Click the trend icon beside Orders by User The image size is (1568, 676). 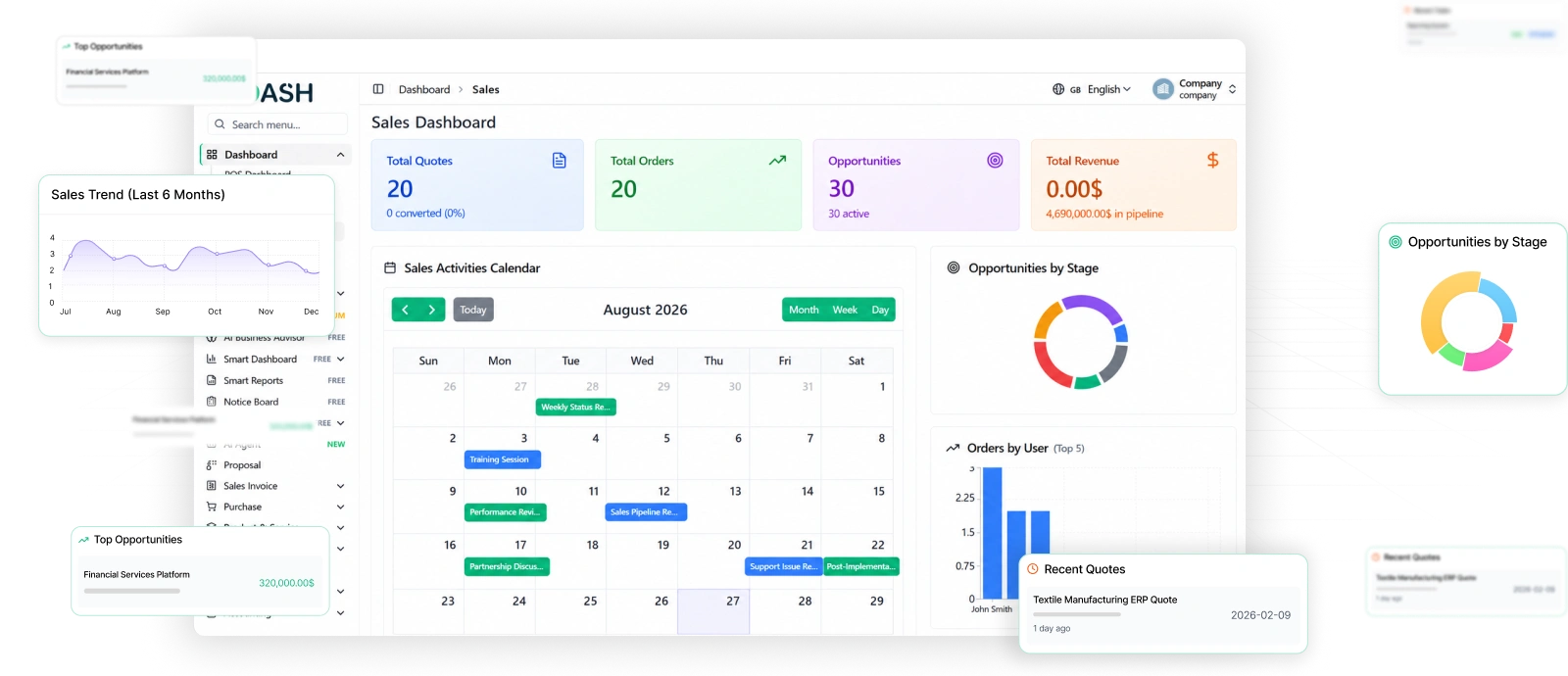pos(953,448)
